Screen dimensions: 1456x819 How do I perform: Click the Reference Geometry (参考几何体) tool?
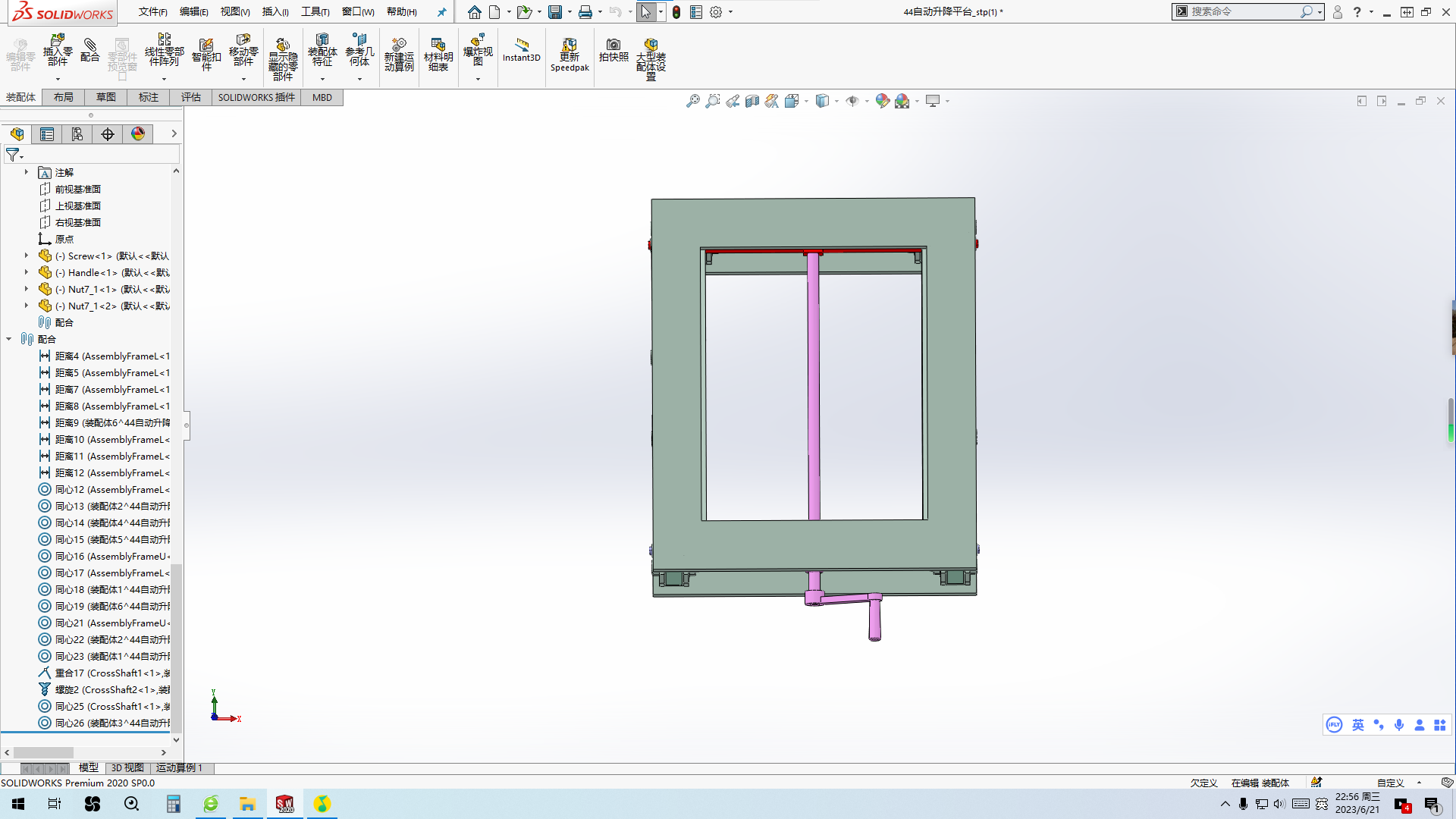click(x=359, y=52)
